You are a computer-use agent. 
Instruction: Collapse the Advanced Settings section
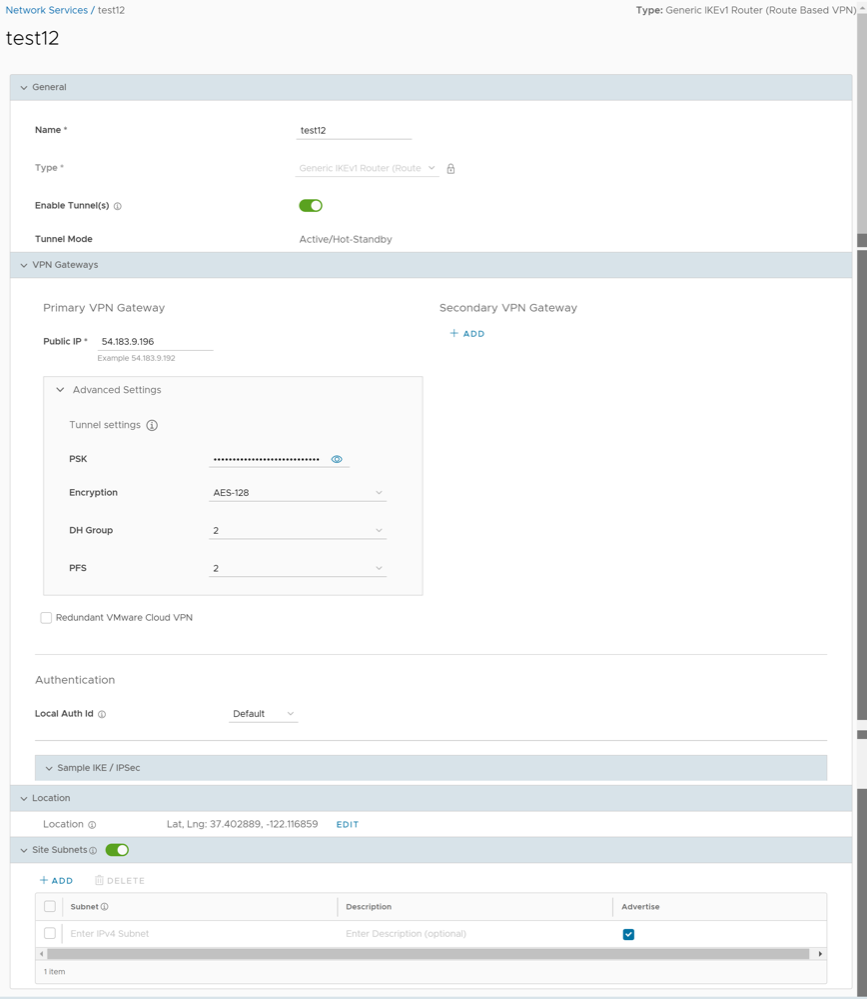coord(61,390)
